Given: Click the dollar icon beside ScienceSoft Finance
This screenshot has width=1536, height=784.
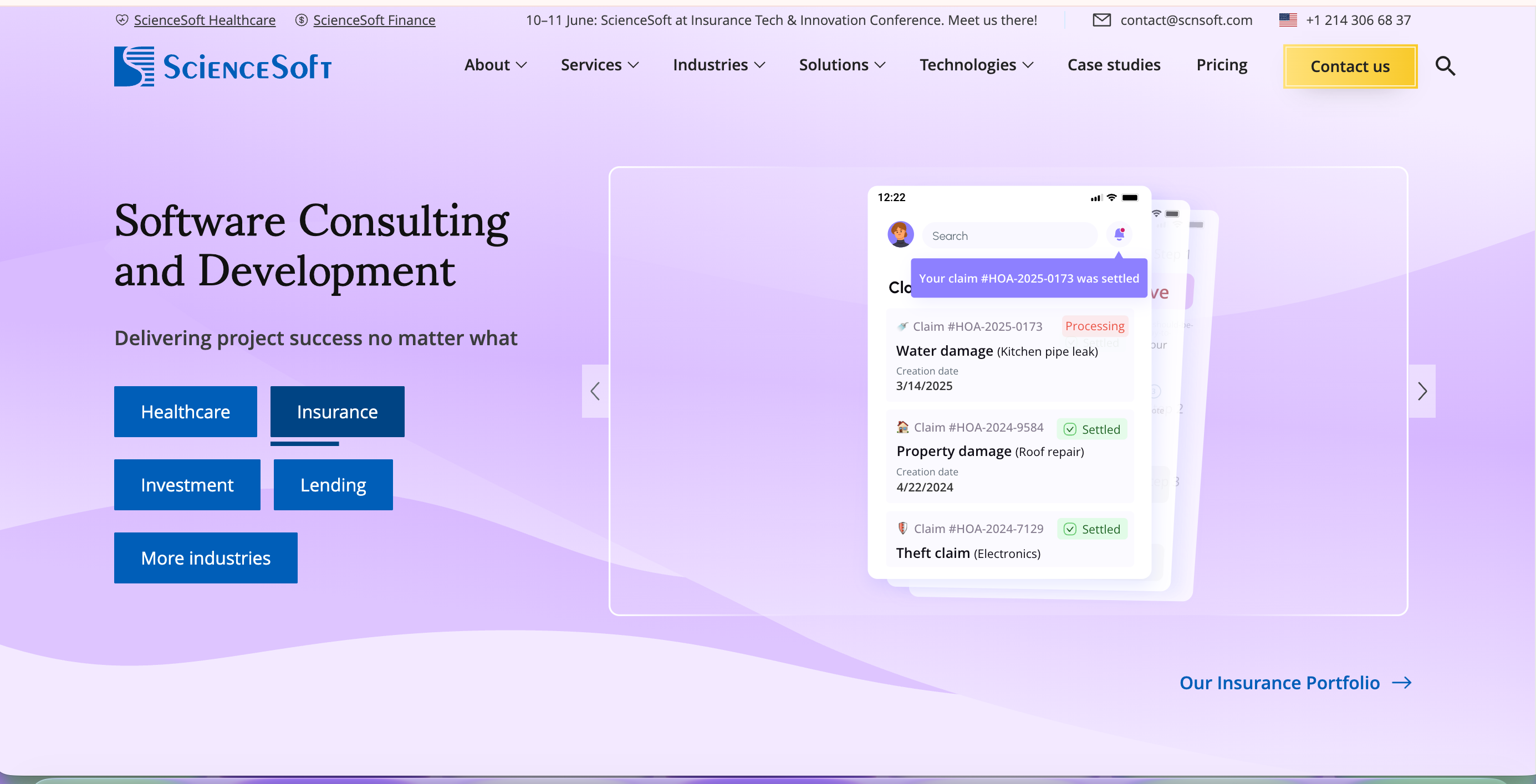Looking at the screenshot, I should pos(302,21).
